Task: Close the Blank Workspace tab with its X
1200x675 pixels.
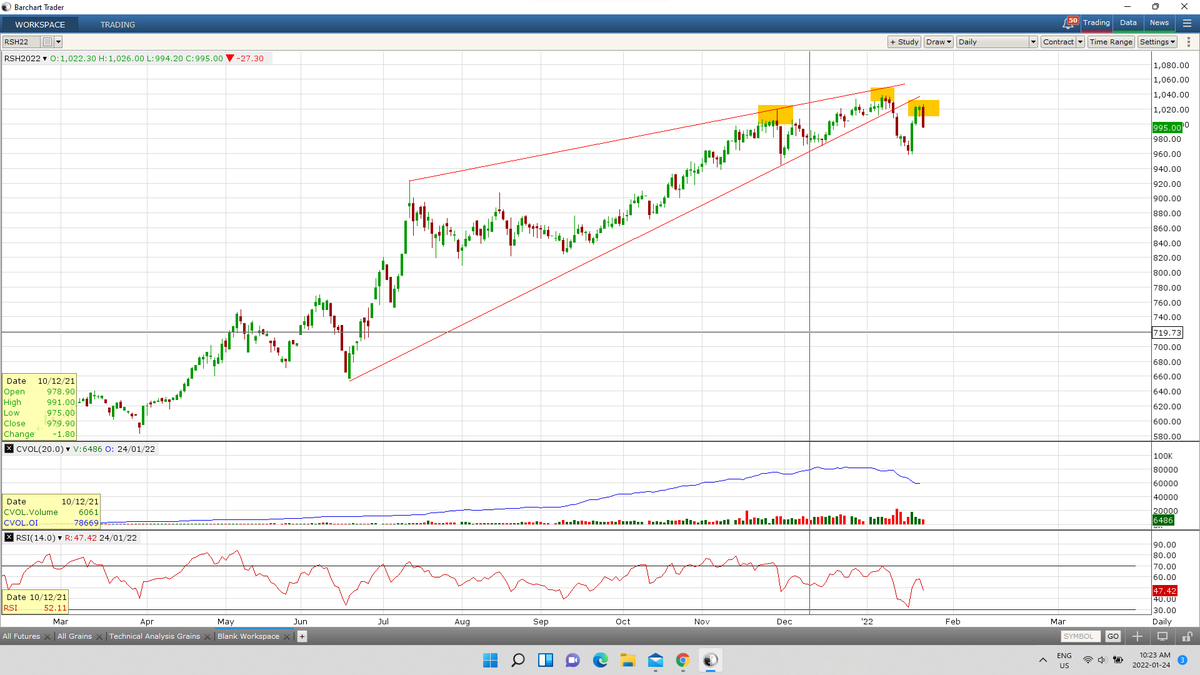Action: pos(286,636)
